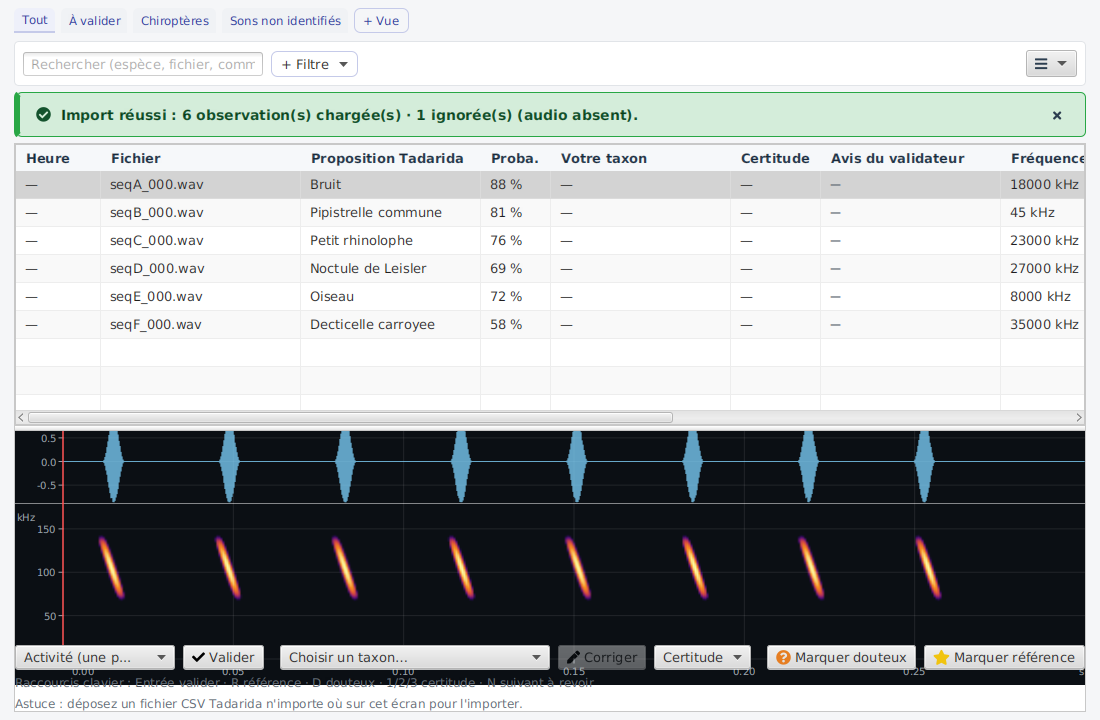The height and width of the screenshot is (720, 1100).
Task: Mark observation as doubtful with Marquer douteux
Action: (x=841, y=658)
